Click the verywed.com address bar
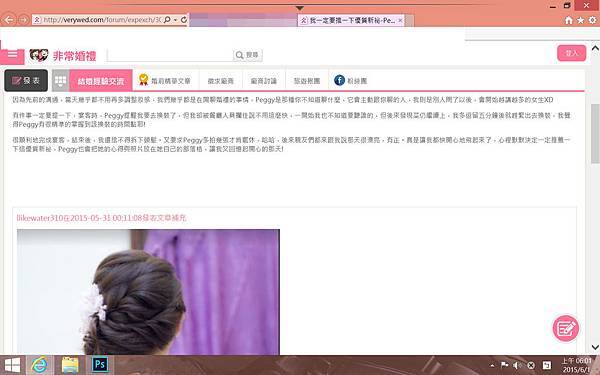The width and height of the screenshot is (600, 375). click(101, 20)
